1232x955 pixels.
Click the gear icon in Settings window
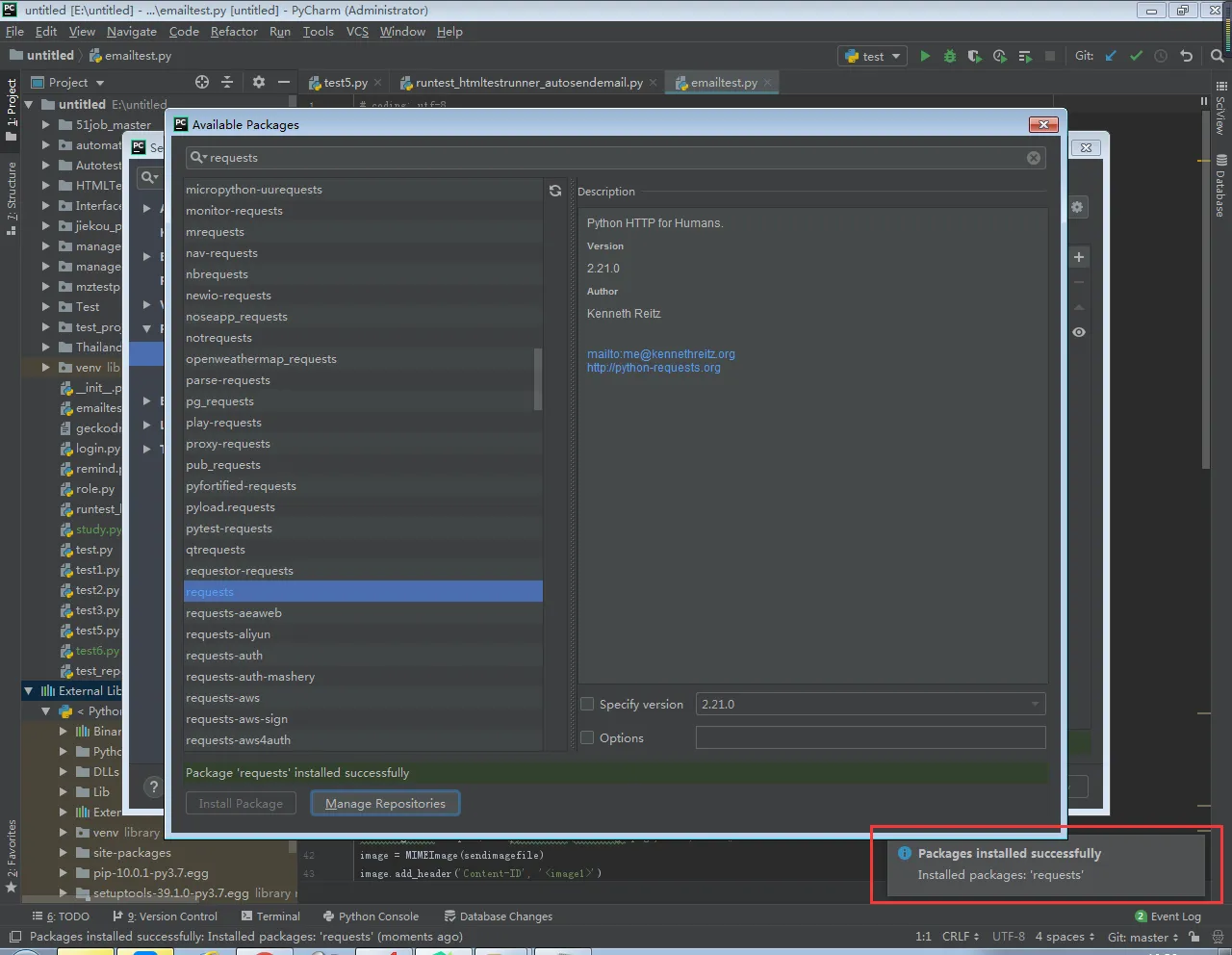point(1077,207)
